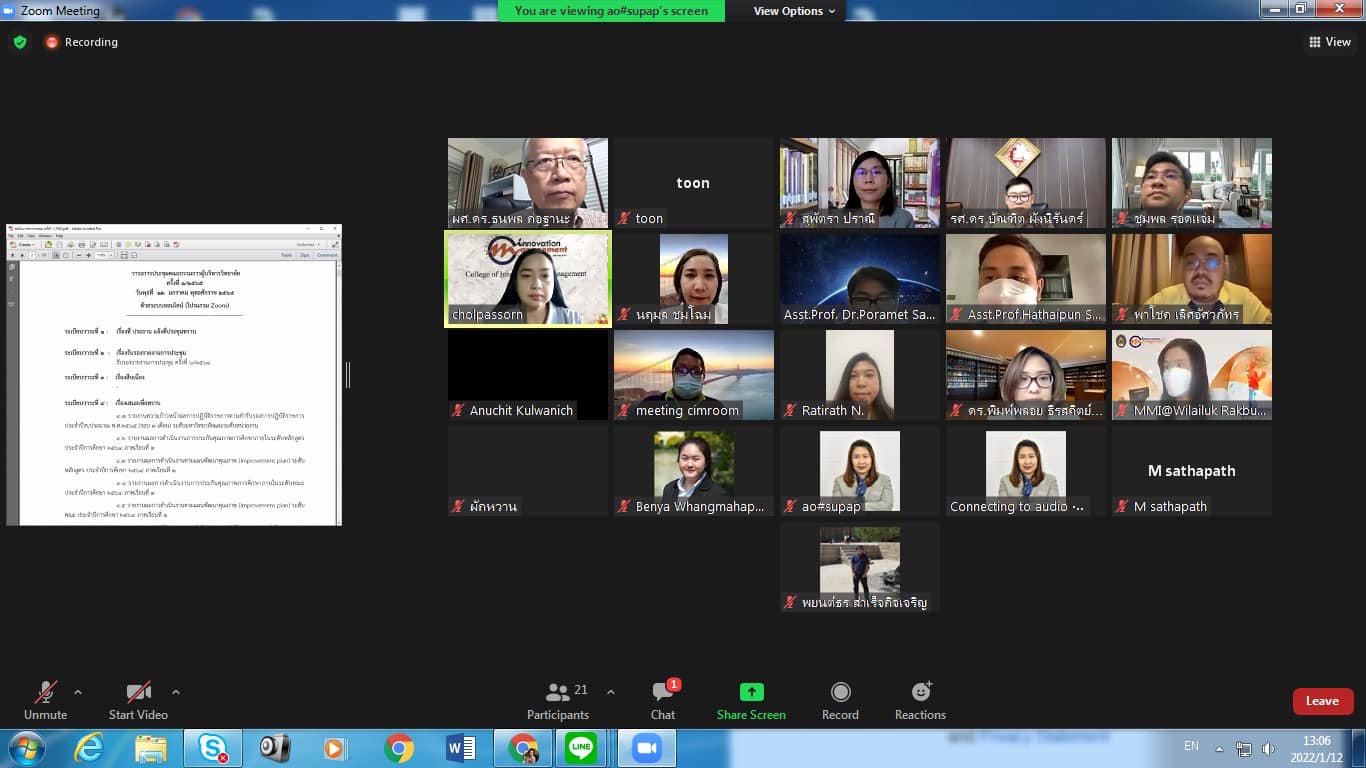Viewport: 1366px width, 768px height.
Task: Turn on camera with Start Video
Action: [x=138, y=700]
